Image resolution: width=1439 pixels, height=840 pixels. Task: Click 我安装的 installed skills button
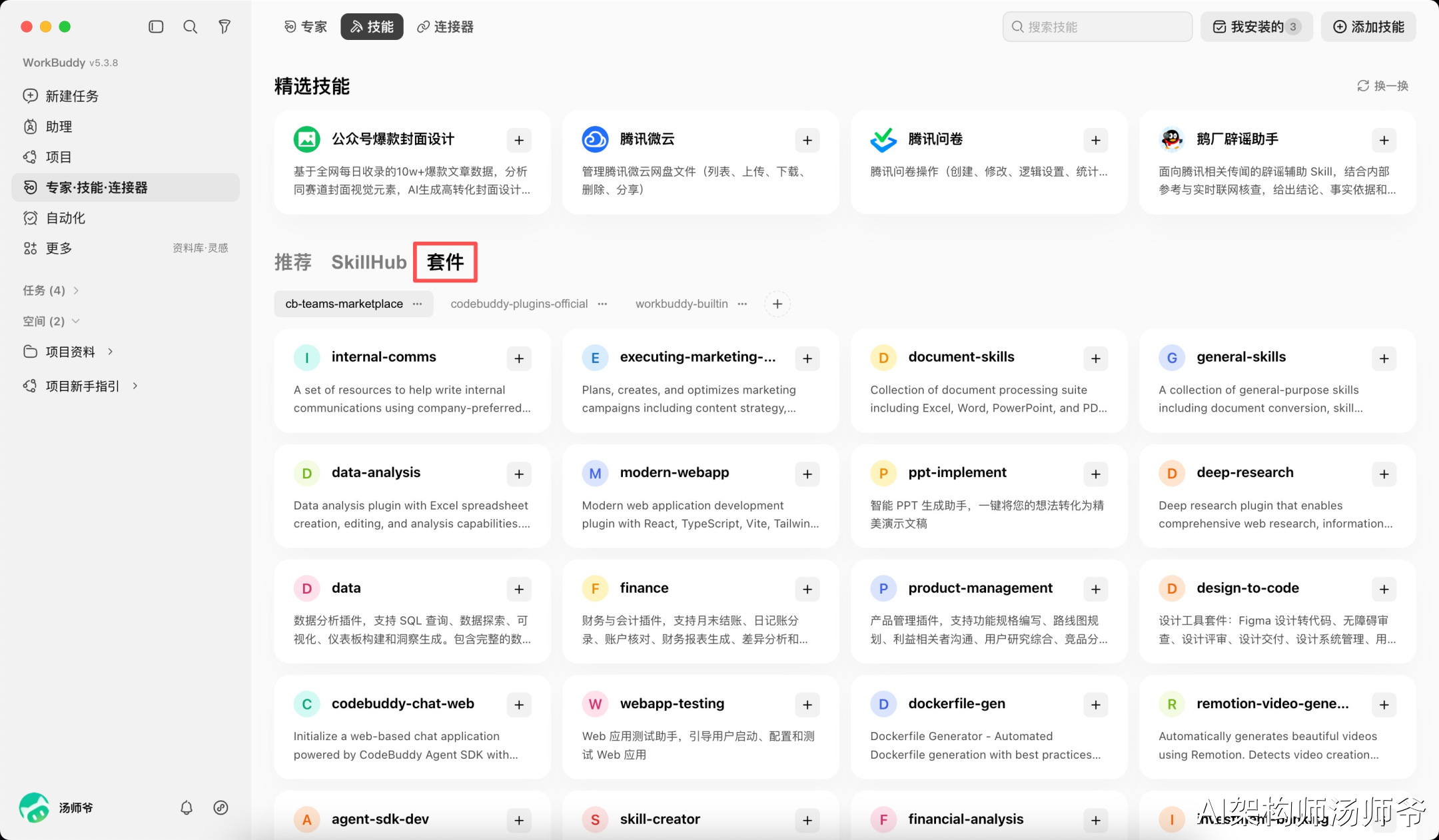(1256, 27)
